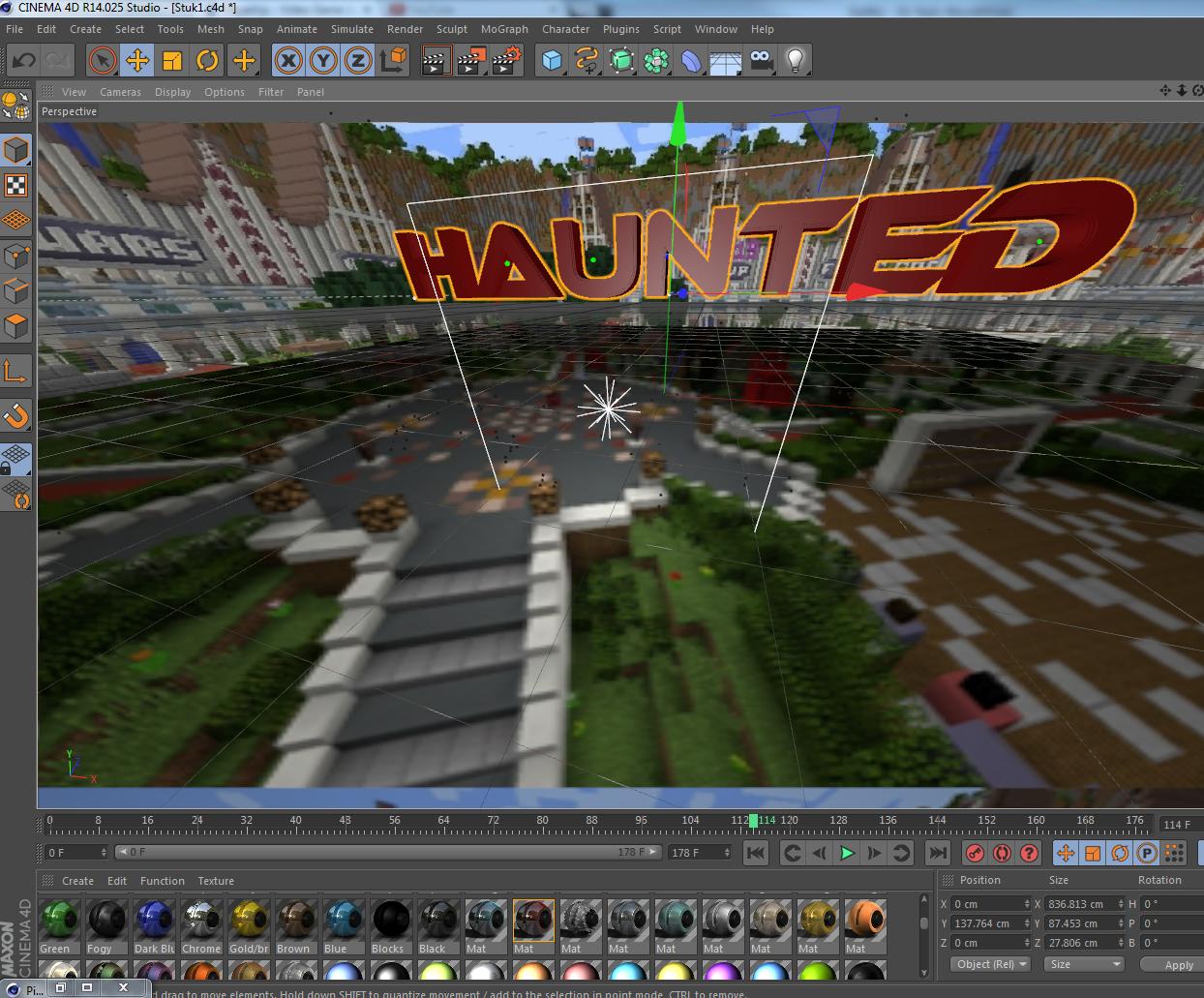Add a Camera object
This screenshot has height=998, width=1204.
[761, 61]
